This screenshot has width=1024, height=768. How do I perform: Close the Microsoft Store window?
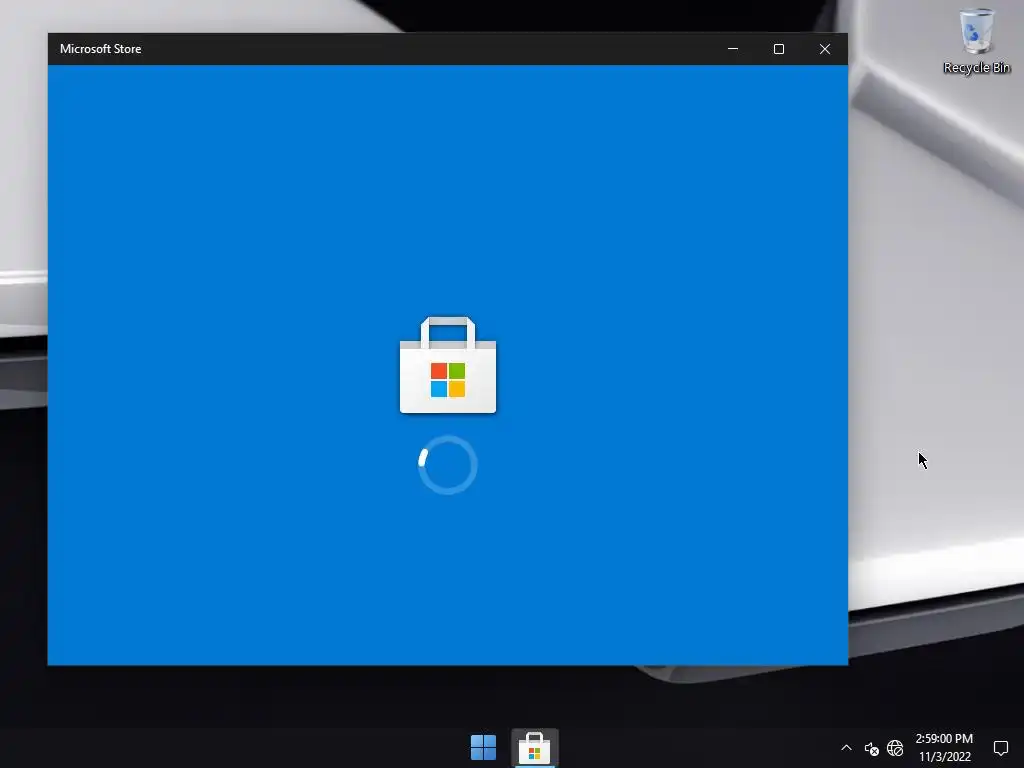(825, 49)
